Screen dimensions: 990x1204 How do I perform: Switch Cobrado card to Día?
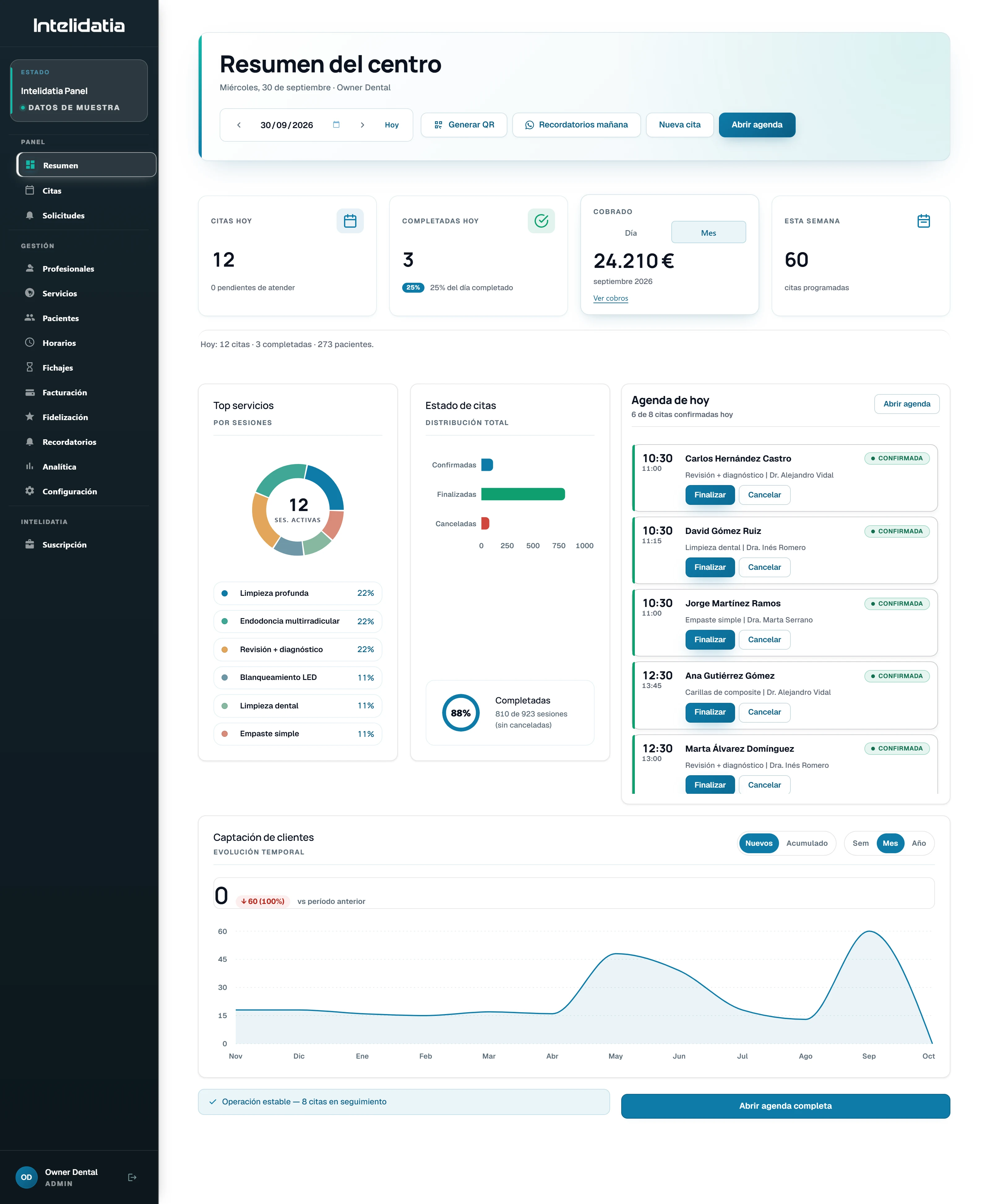pos(631,233)
